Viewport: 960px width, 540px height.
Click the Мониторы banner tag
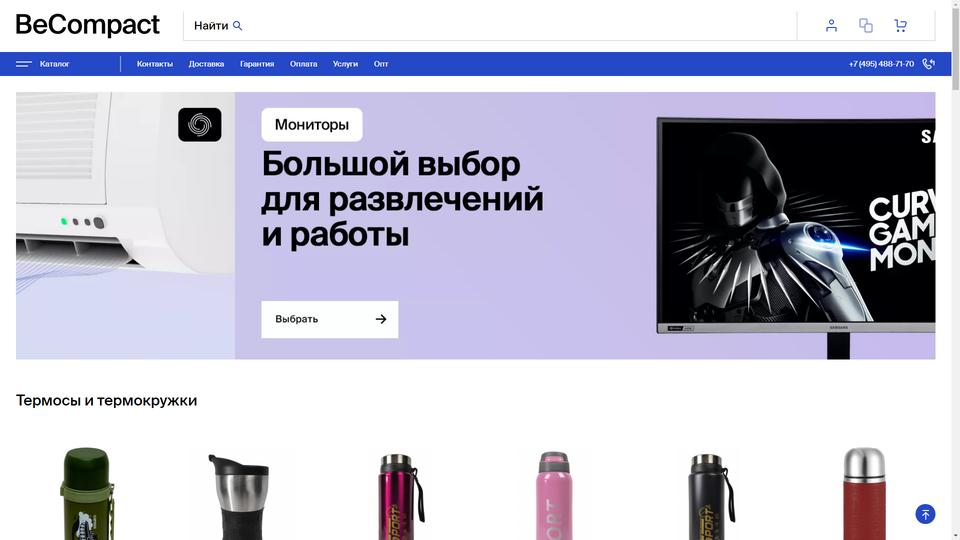pos(312,124)
